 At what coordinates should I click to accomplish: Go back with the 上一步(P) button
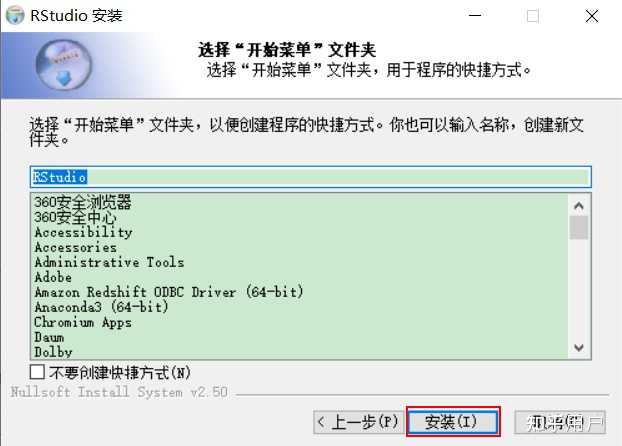point(359,422)
